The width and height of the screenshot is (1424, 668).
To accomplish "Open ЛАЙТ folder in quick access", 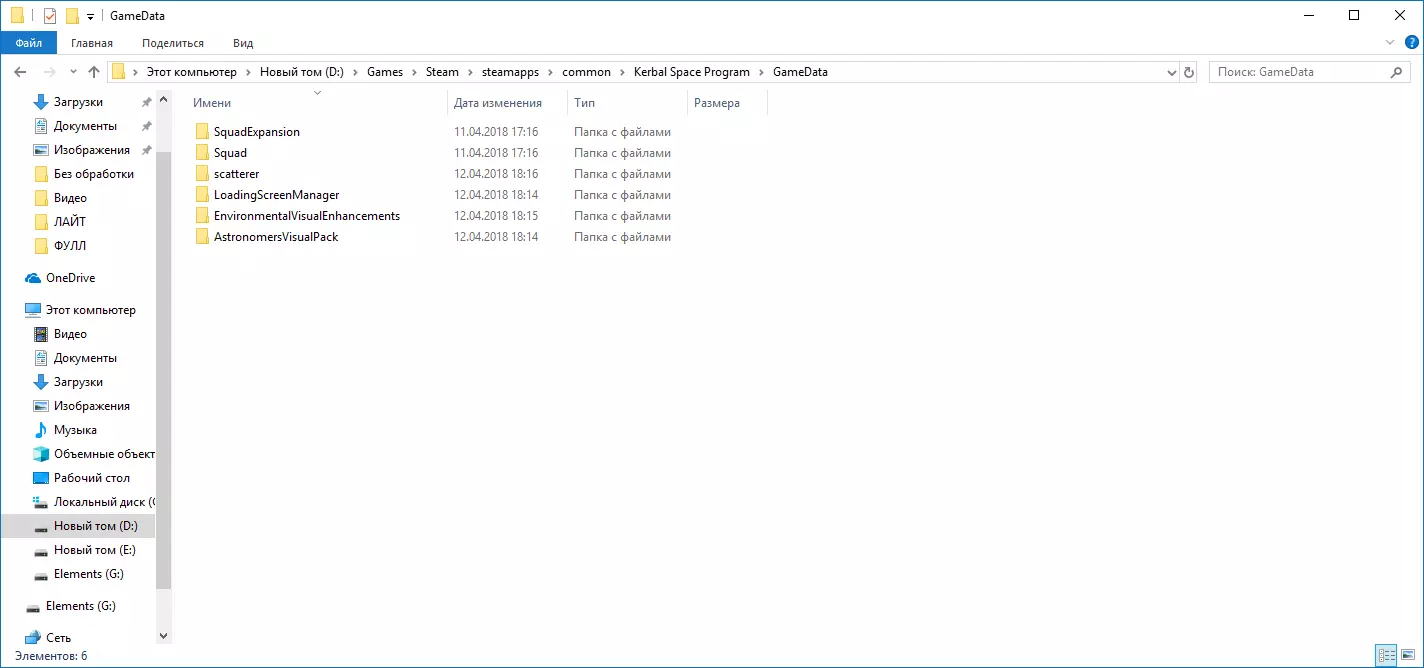I will click(70, 222).
